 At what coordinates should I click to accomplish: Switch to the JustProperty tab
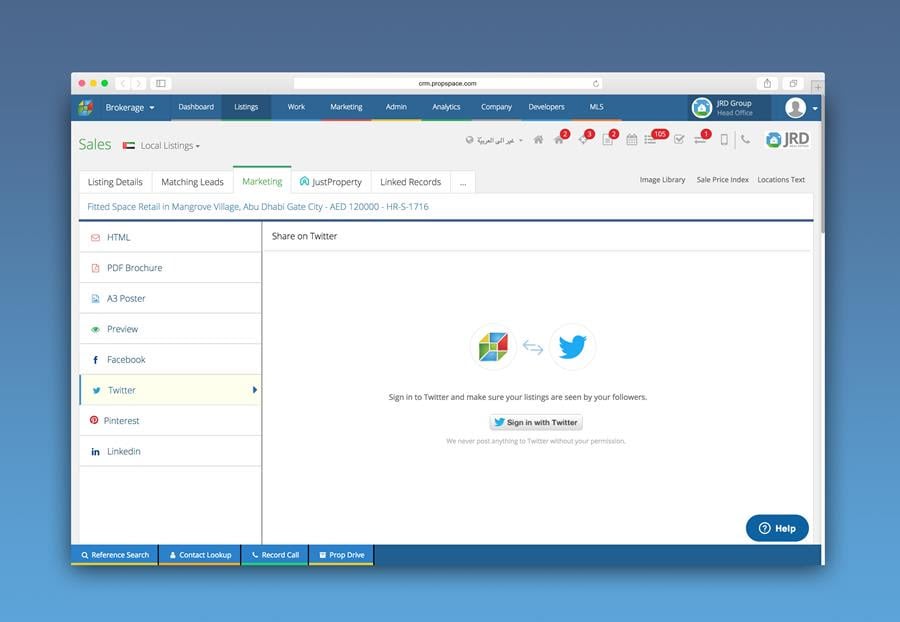click(x=331, y=182)
